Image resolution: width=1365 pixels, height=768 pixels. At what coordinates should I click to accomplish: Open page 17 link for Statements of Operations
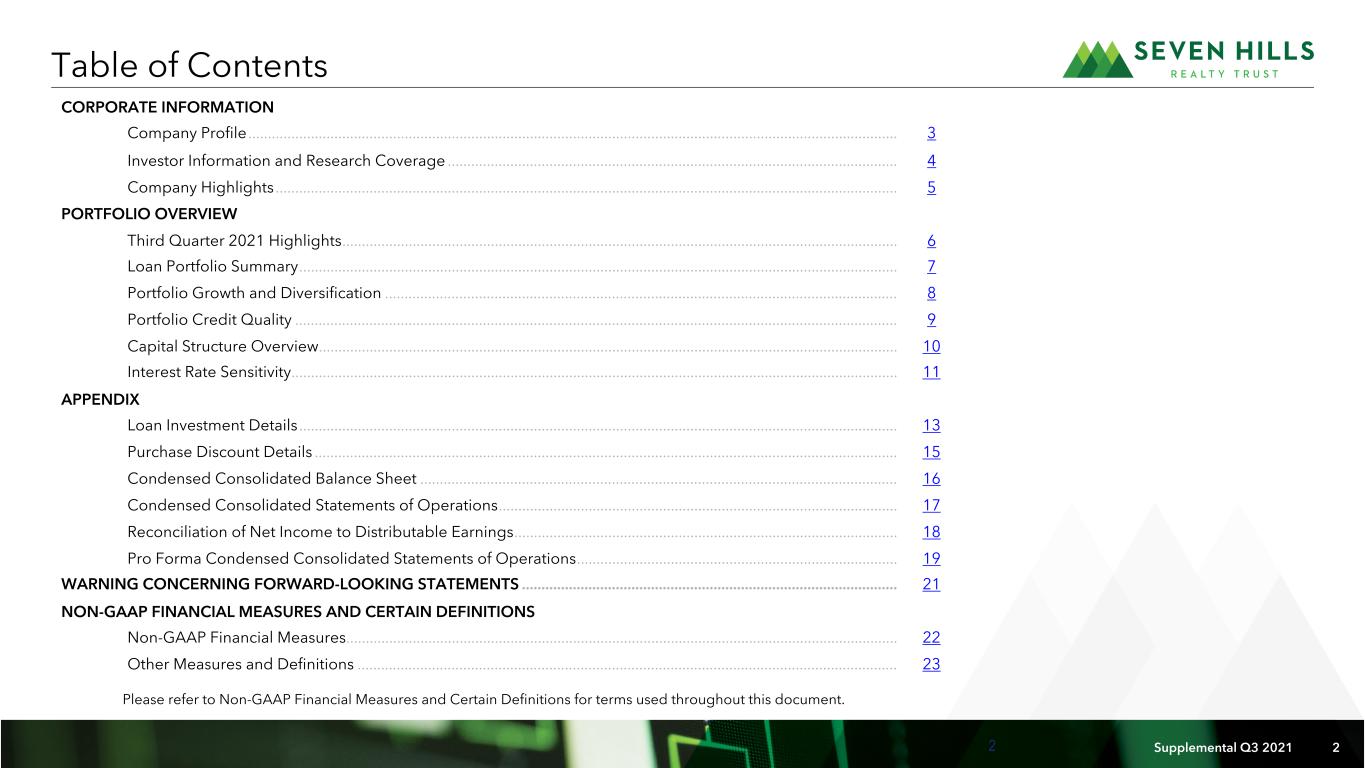pyautogui.click(x=931, y=505)
